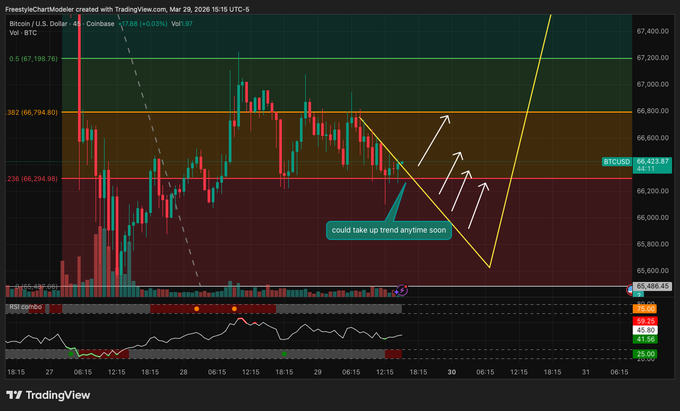680x411 pixels.
Task: Open the 'could take up trend' annotation
Action: click(391, 230)
